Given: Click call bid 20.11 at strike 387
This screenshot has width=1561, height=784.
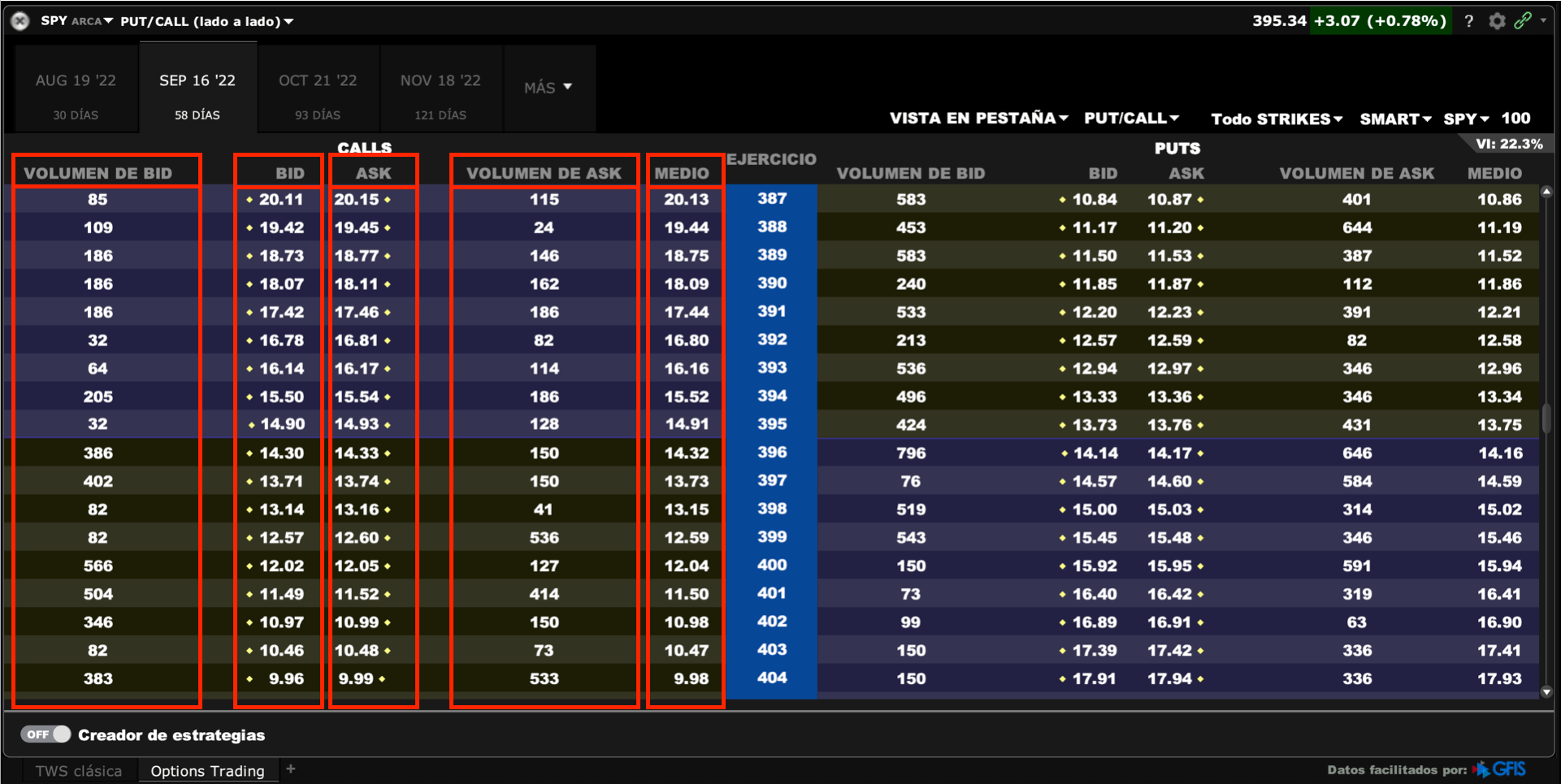Looking at the screenshot, I should (281, 199).
